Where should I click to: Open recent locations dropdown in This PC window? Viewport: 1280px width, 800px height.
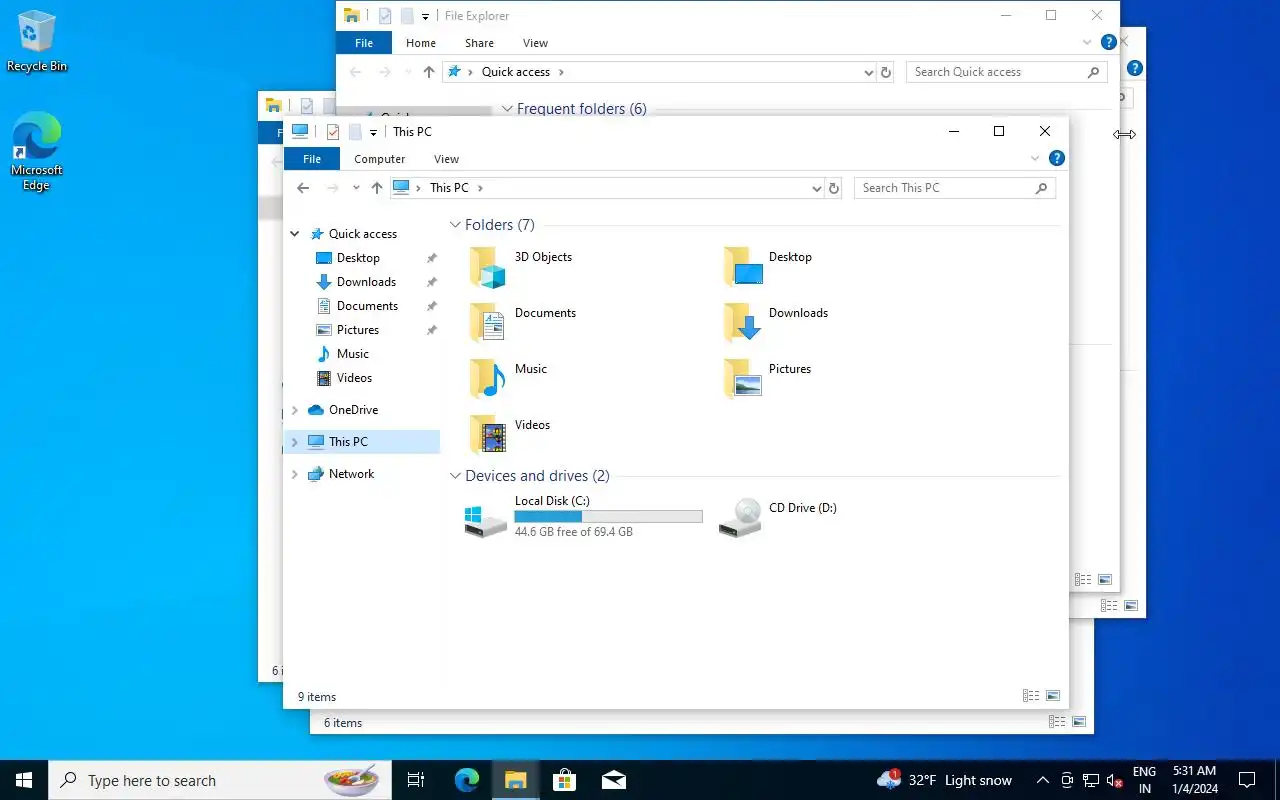(x=356, y=188)
